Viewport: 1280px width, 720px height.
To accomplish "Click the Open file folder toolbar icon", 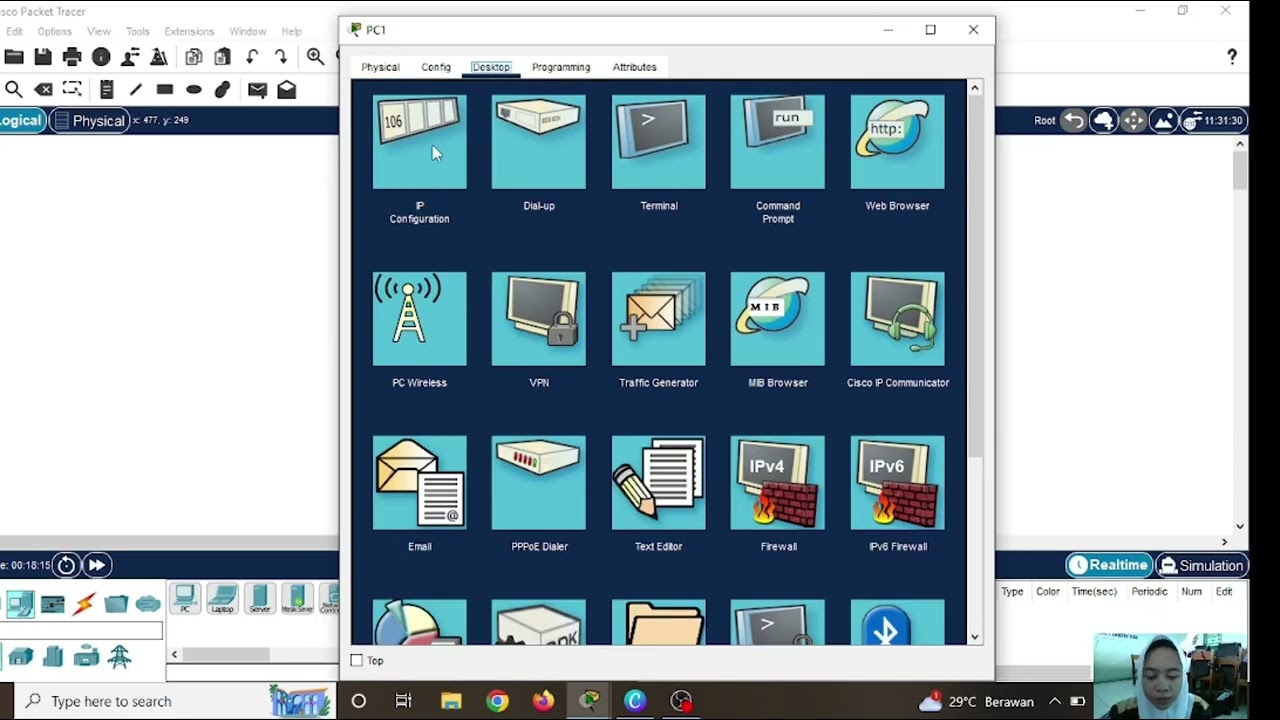I will click(x=14, y=57).
